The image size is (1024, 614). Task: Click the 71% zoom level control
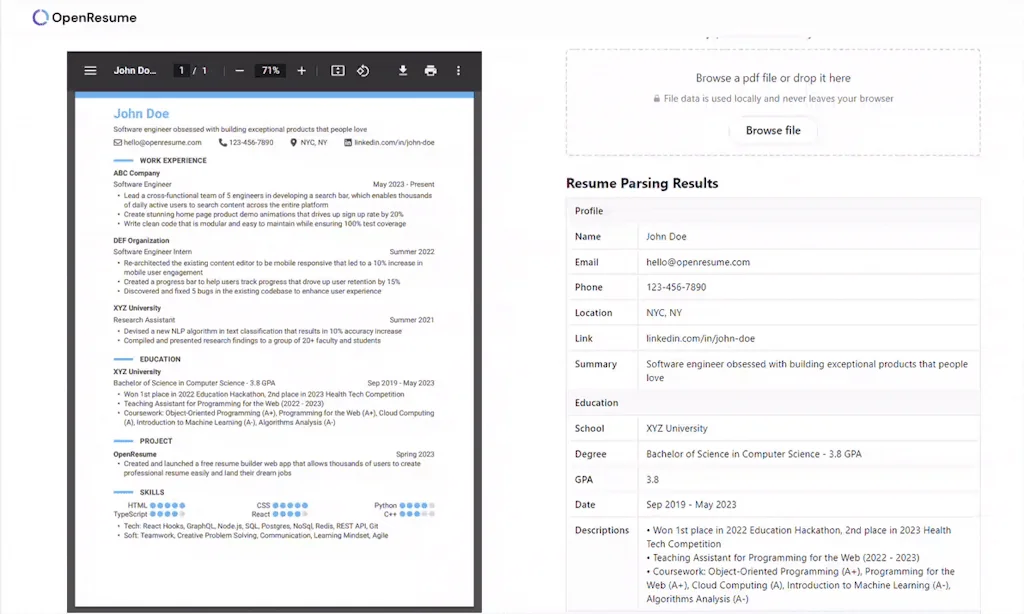tap(272, 70)
